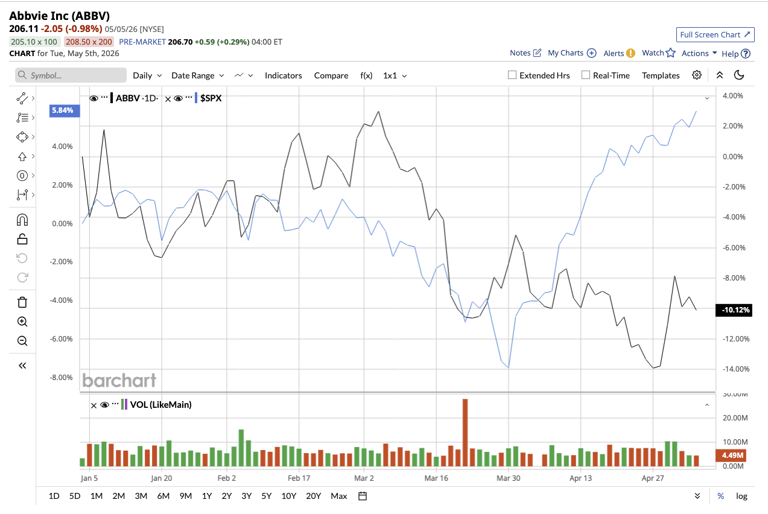Lock drawings with the padlock icon

(x=22, y=239)
